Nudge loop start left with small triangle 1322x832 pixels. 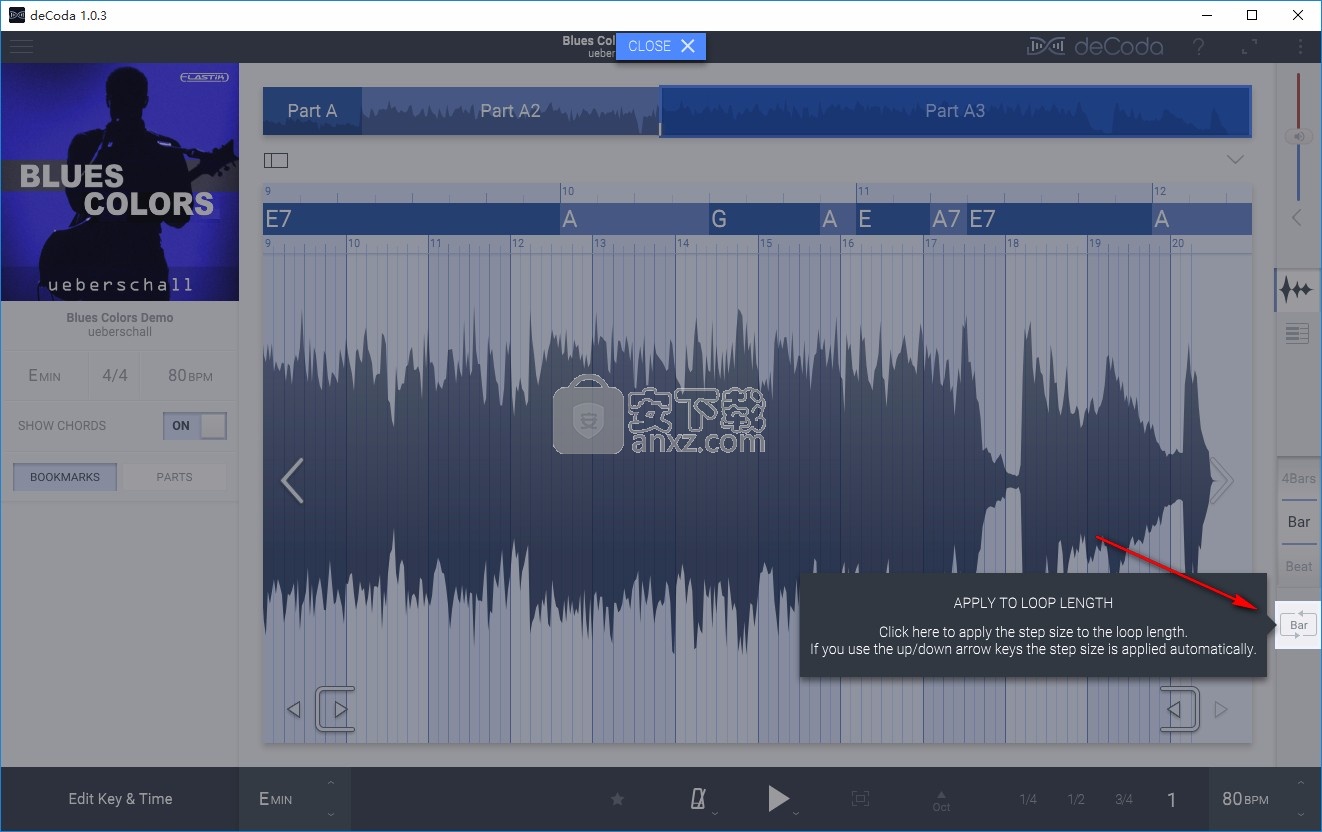click(x=294, y=709)
